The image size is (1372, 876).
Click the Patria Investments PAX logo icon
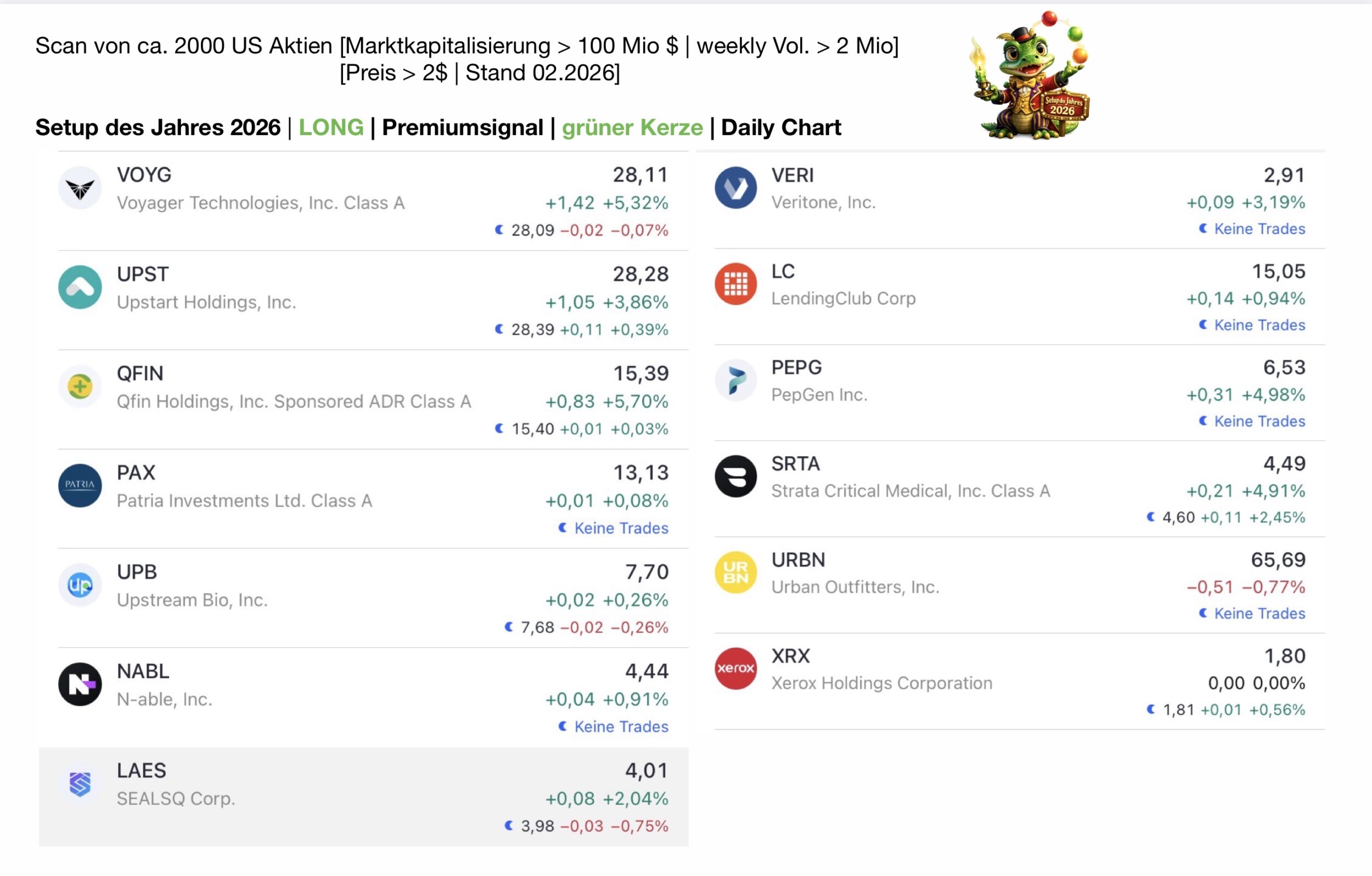pyautogui.click(x=80, y=486)
